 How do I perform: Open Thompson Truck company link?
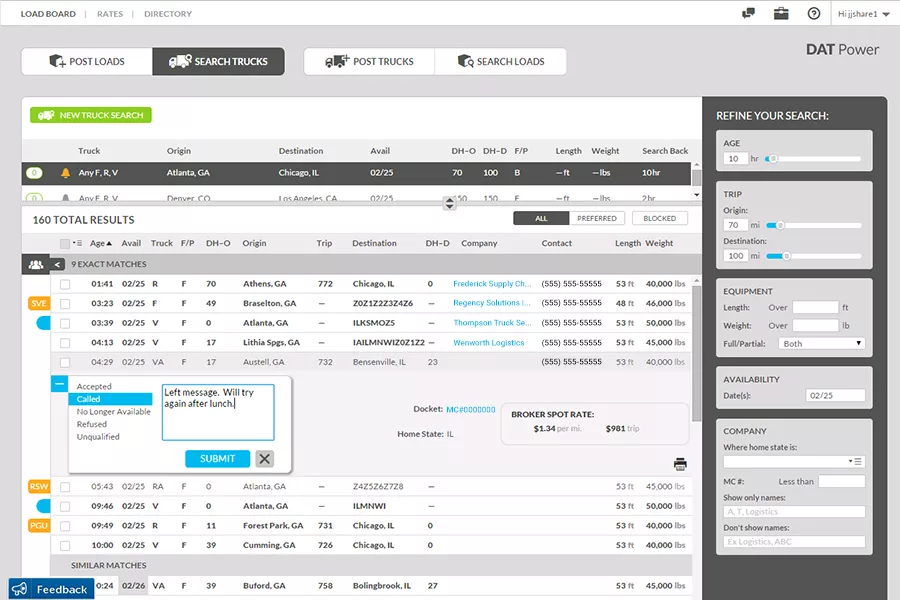[492, 323]
